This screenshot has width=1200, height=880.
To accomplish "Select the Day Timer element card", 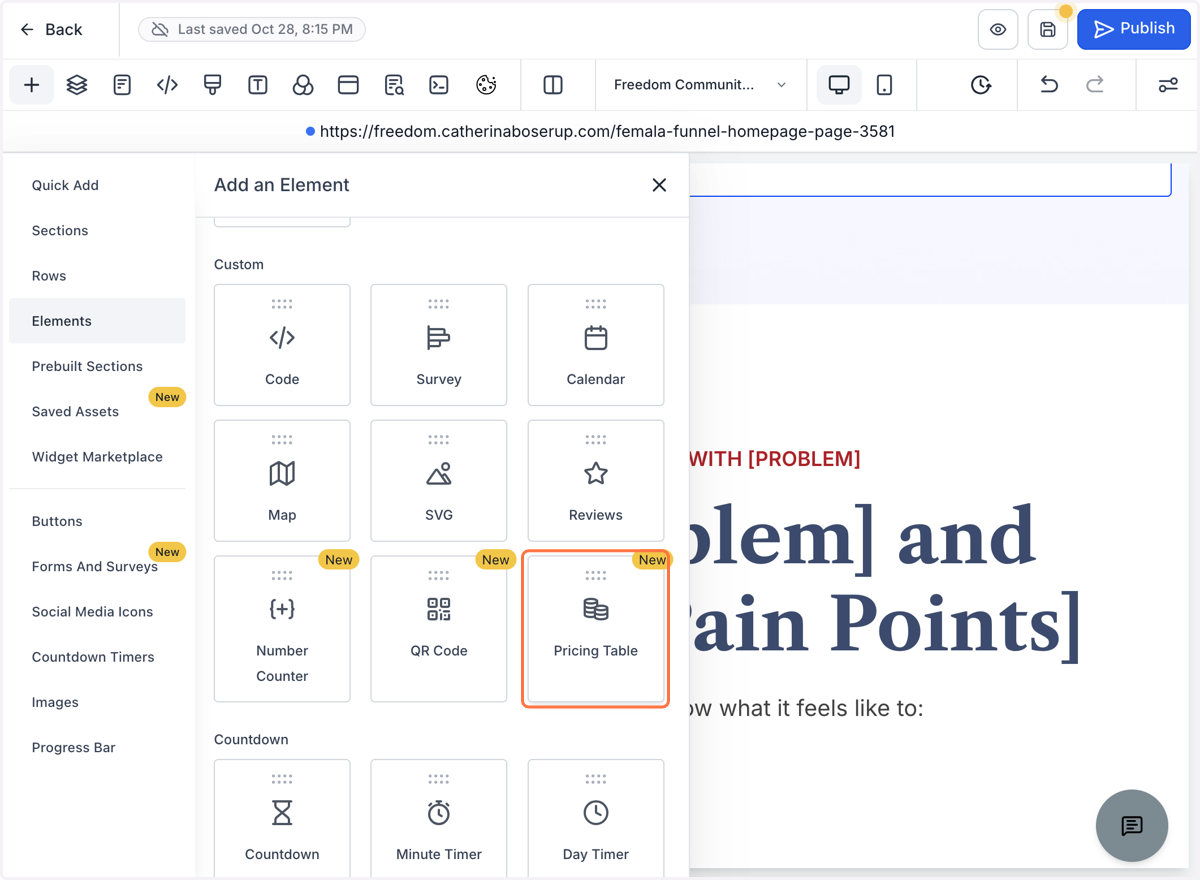I will click(596, 818).
